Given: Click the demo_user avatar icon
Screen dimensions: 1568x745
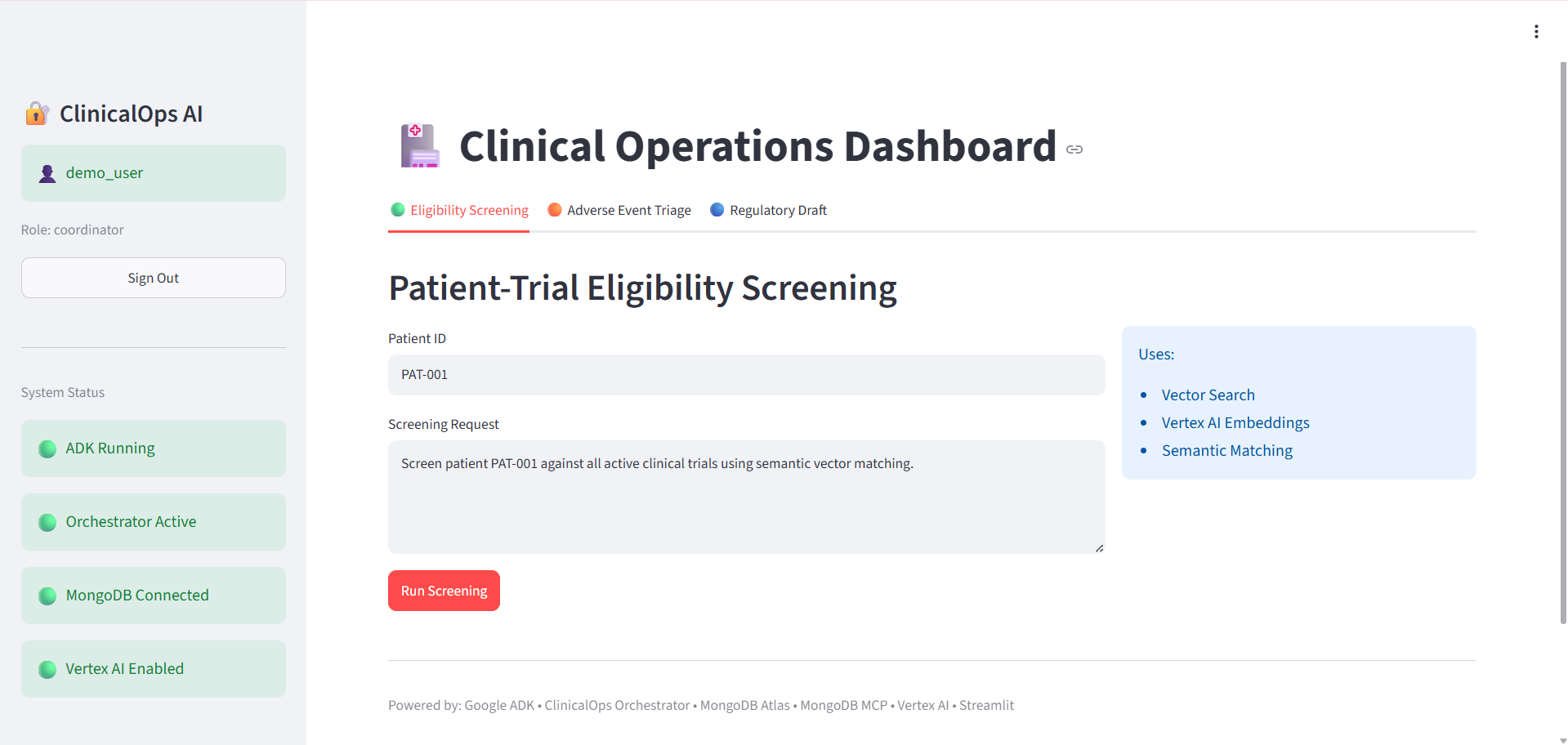Looking at the screenshot, I should pyautogui.click(x=47, y=173).
